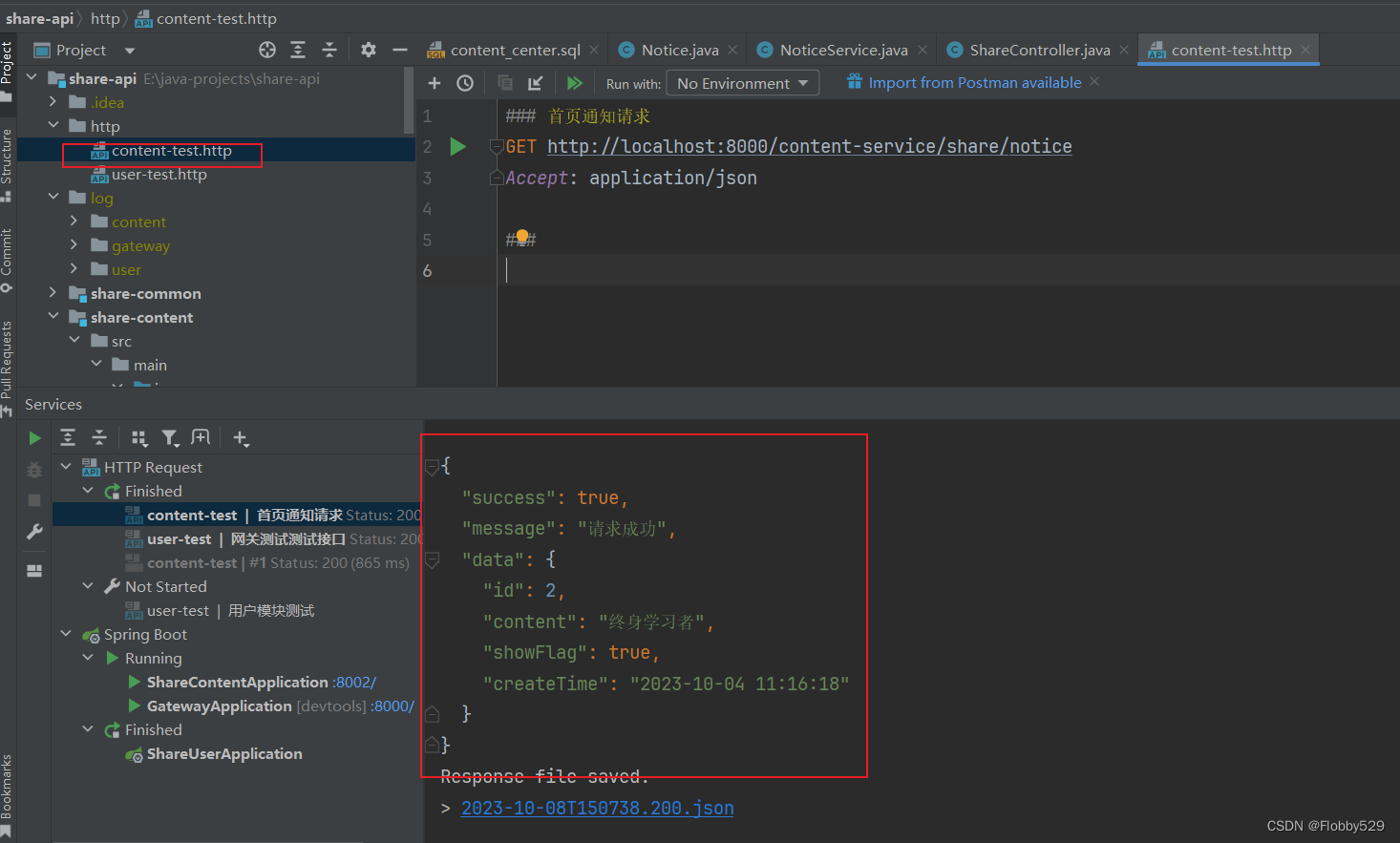Click the green run icon in Services toolbar

click(x=34, y=438)
